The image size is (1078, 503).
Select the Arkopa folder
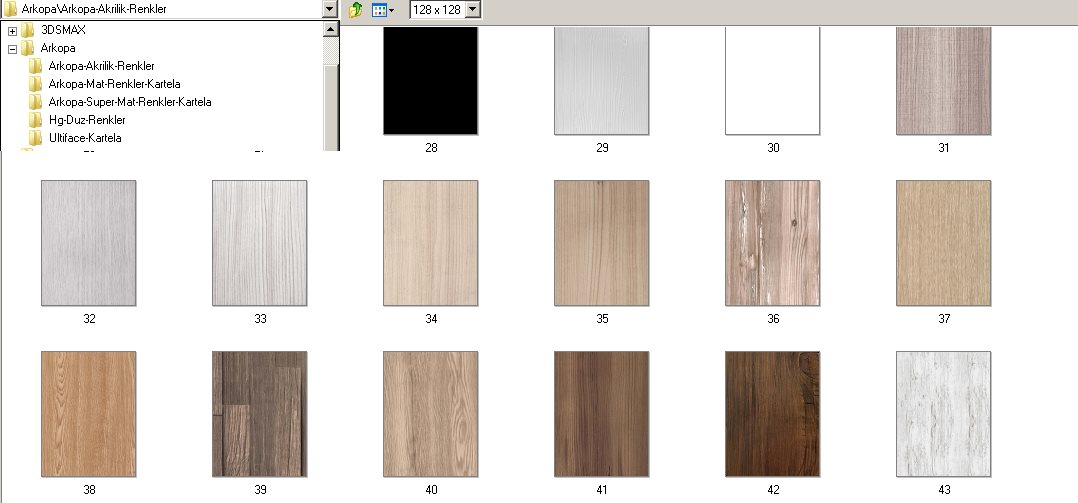pyautogui.click(x=58, y=48)
